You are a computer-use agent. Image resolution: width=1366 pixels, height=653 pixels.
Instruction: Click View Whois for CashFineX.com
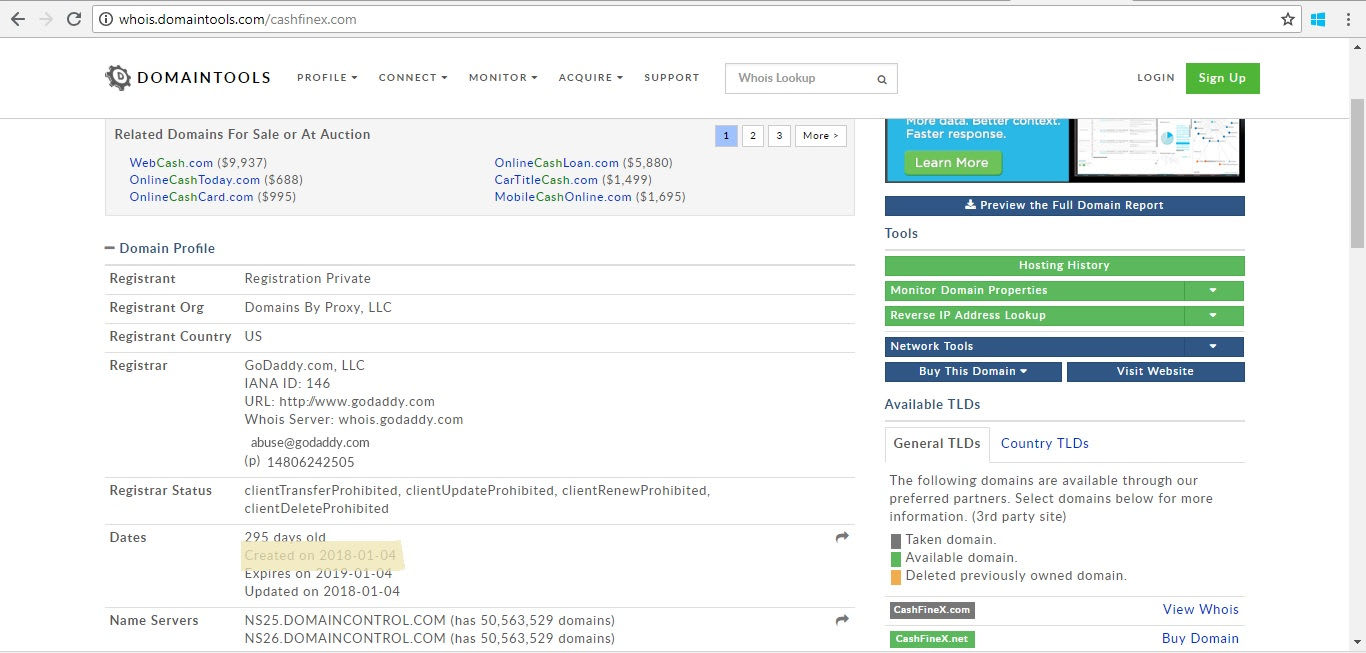1200,609
